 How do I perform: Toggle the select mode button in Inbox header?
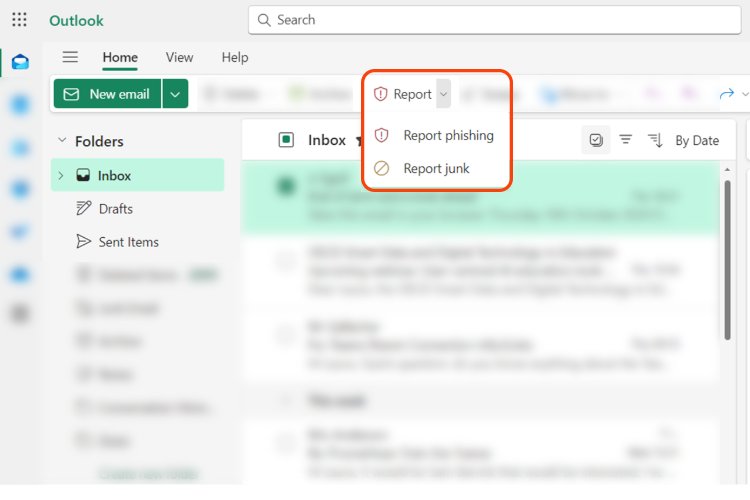click(x=596, y=140)
